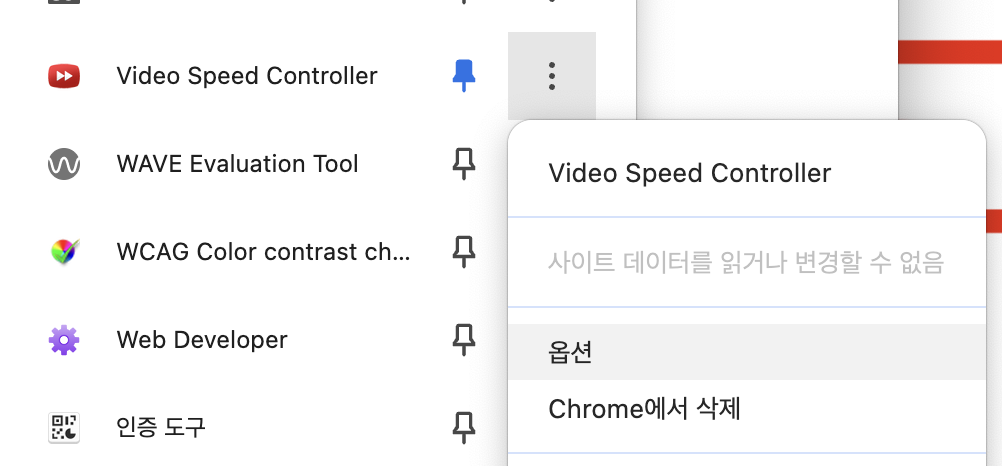Choose Chrome에서 삭제 from the menu
The height and width of the screenshot is (466, 1002).
pyautogui.click(x=746, y=409)
